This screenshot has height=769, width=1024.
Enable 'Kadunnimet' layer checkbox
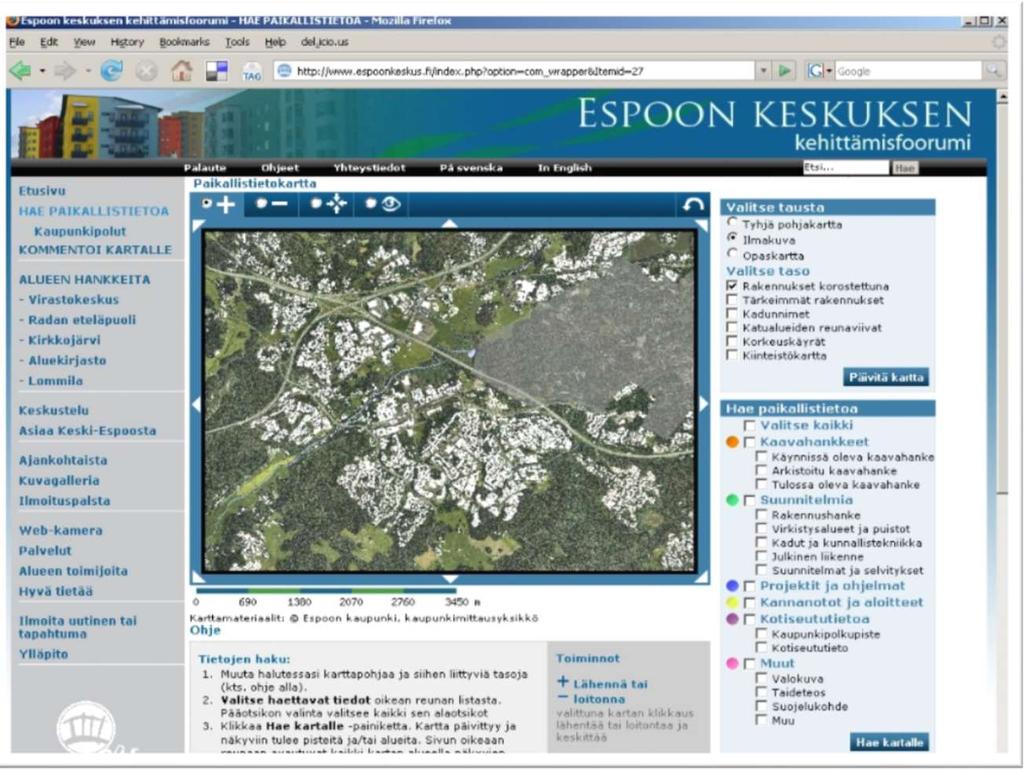[x=732, y=313]
